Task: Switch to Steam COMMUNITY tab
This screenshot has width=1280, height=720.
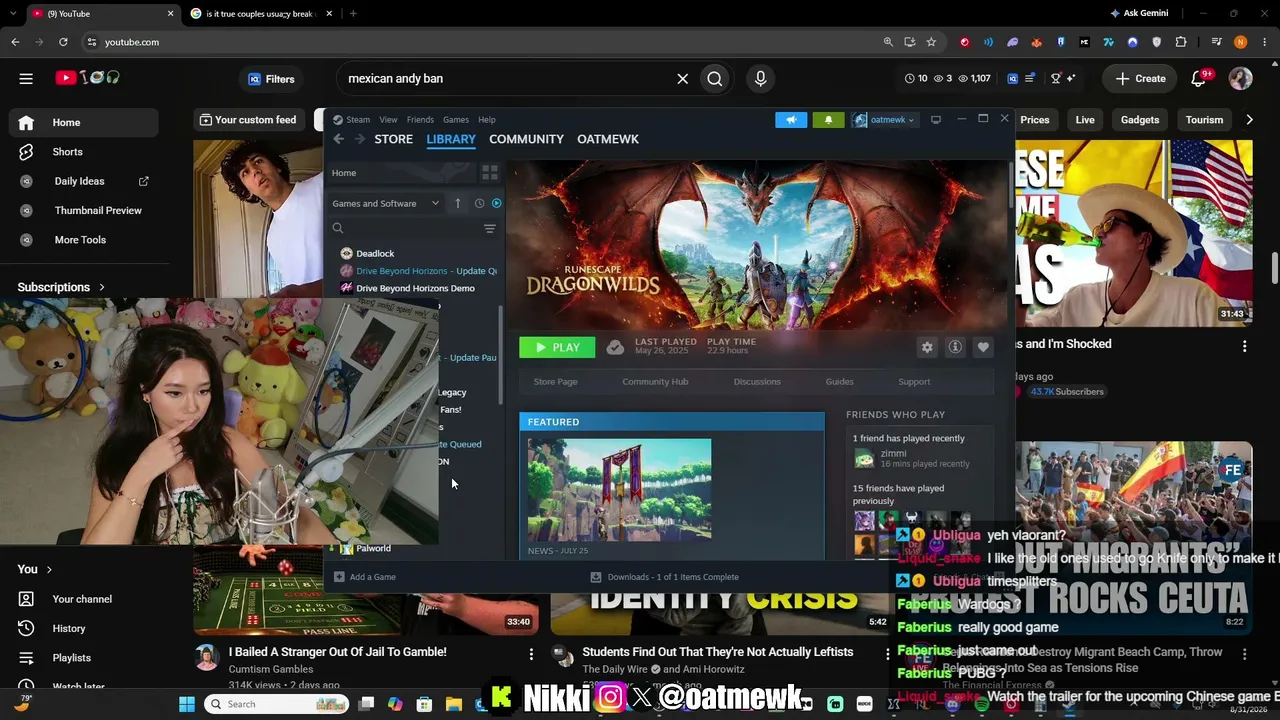Action: (526, 139)
